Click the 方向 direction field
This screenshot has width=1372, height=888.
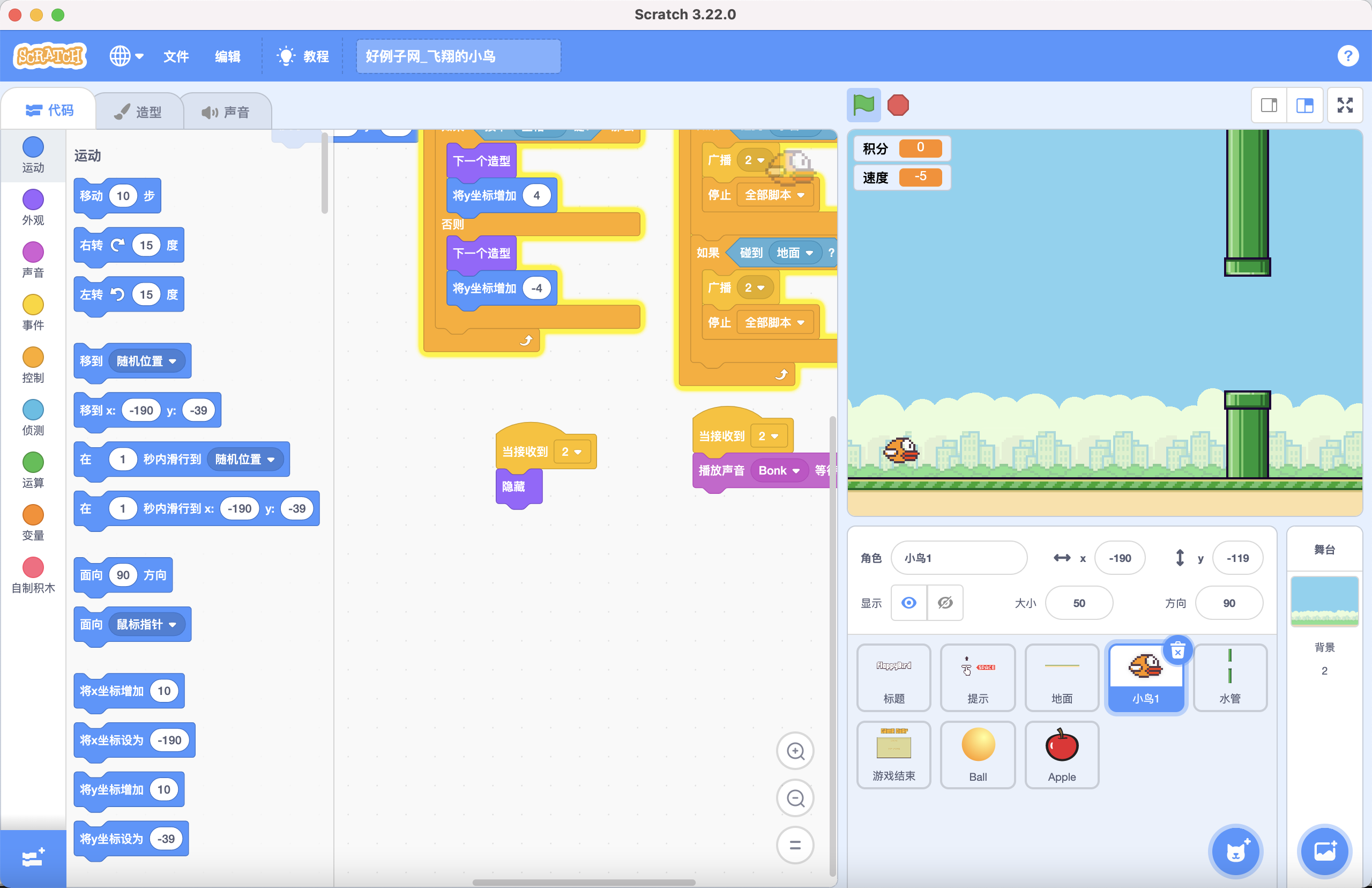point(1229,603)
